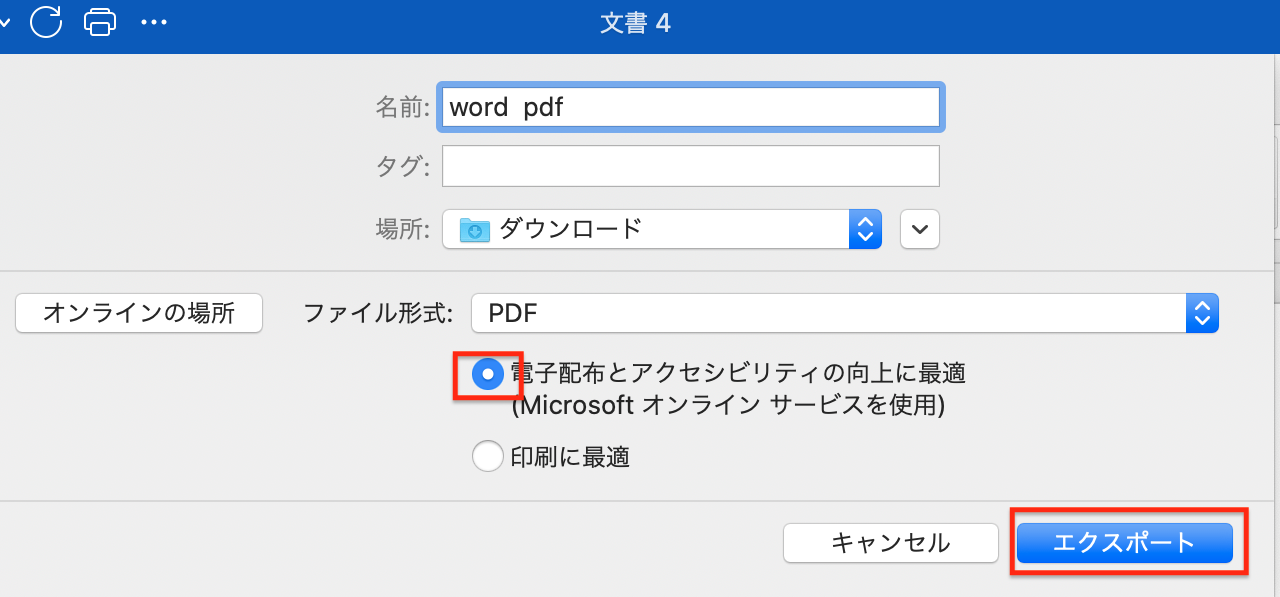Screen dimensions: 1280x597
Task: Click the キャンセル button
Action: tap(891, 543)
